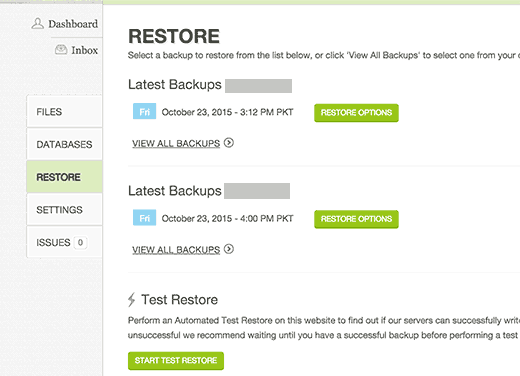Open View All Backups under first backup
This screenshot has width=520, height=376.
(176, 143)
